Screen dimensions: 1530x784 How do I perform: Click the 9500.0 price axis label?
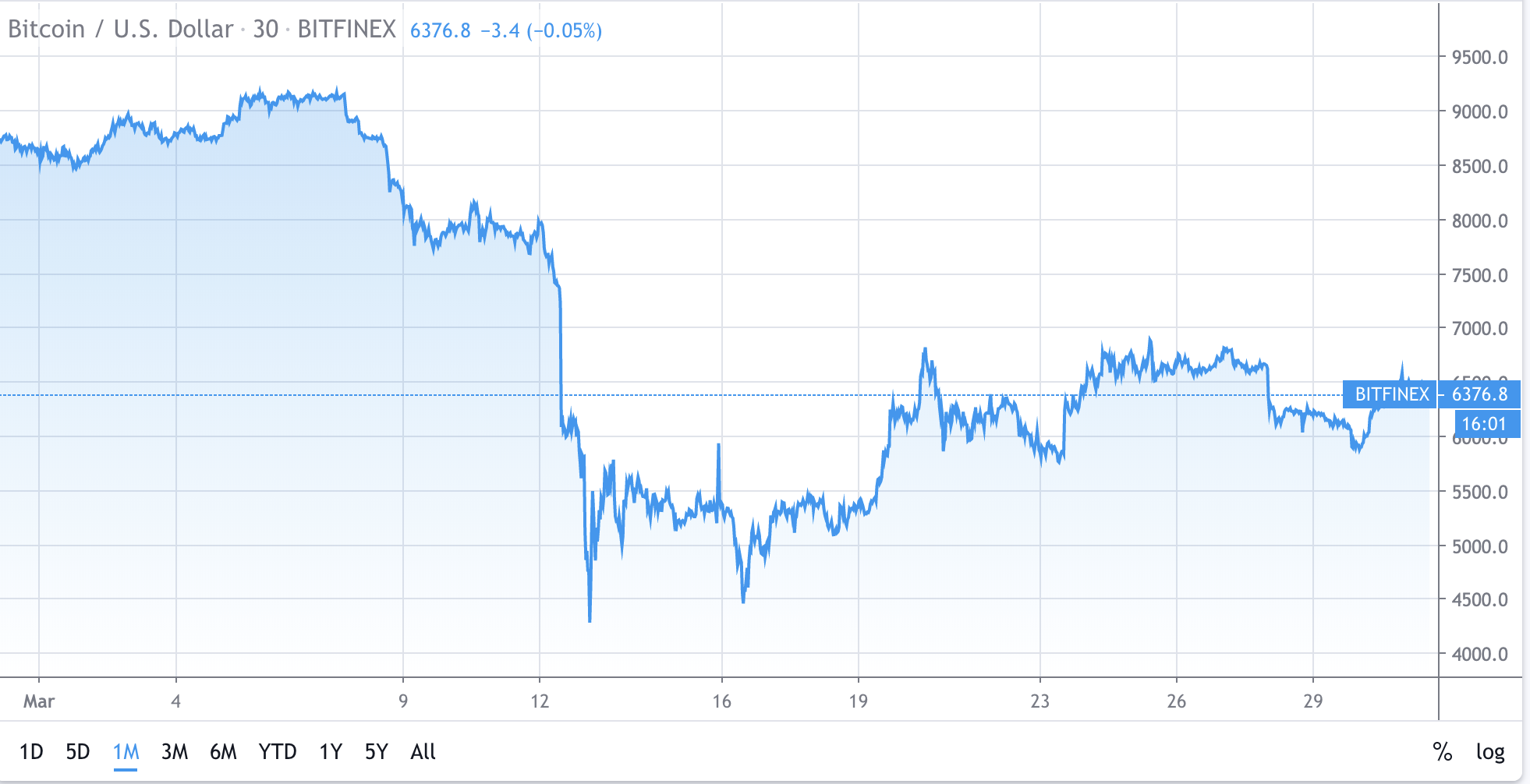pos(1479,58)
